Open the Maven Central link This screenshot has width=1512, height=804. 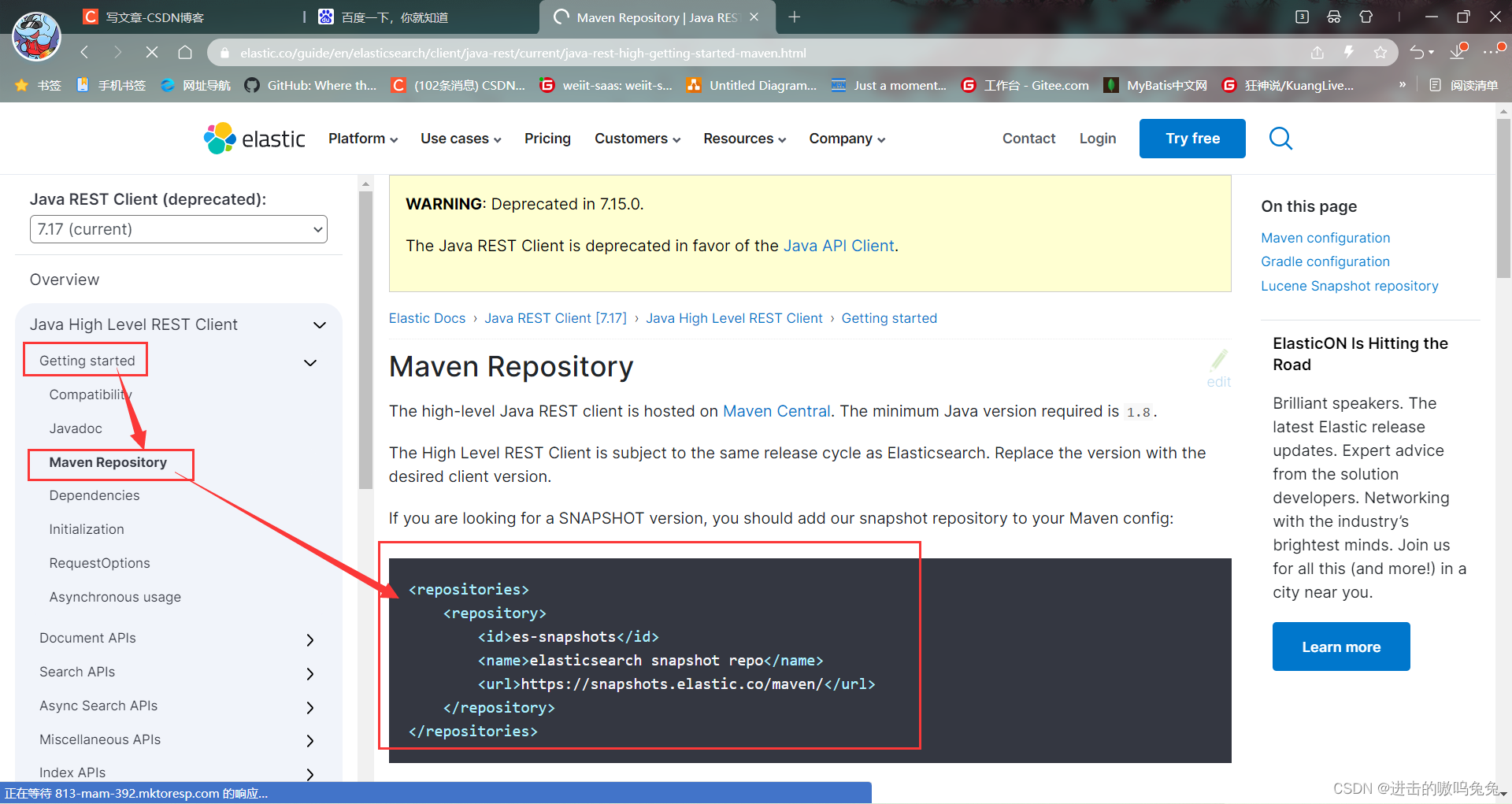coord(776,411)
